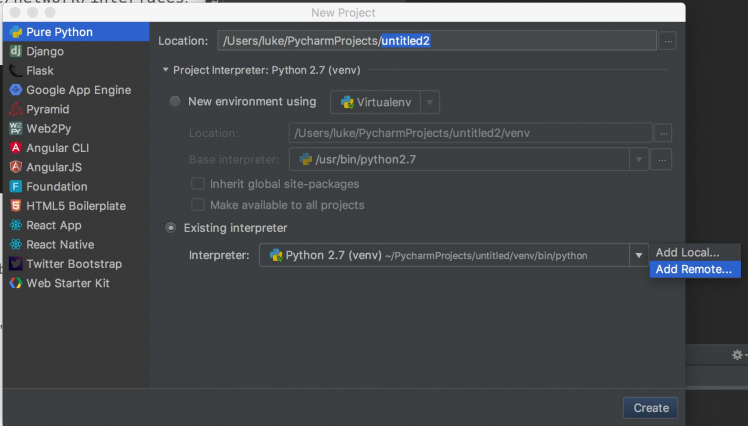Image resolution: width=748 pixels, height=426 pixels.
Task: Select the React Native list label
Action: (60, 245)
